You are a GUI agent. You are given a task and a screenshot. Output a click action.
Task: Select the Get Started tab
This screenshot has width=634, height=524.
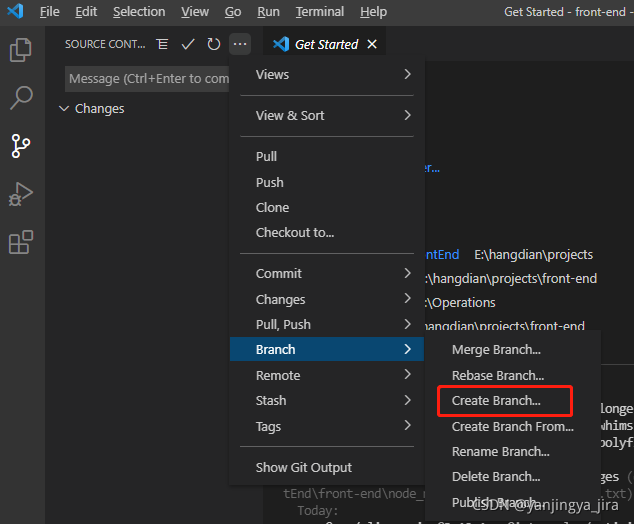click(x=325, y=44)
